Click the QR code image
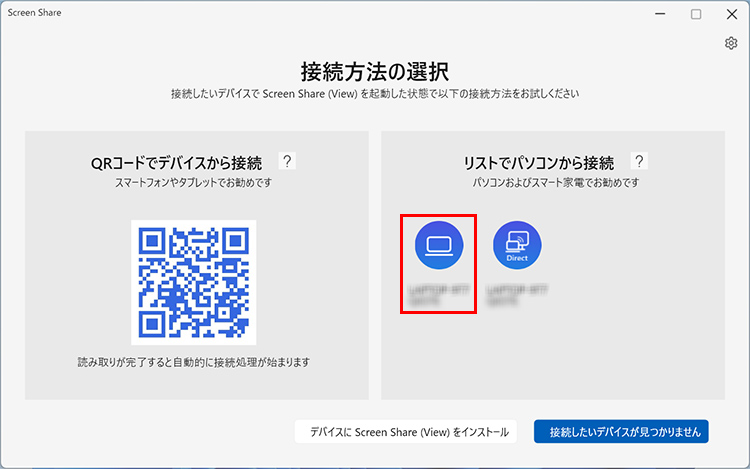Screen dimensions: 750x469 pyautogui.click(x=194, y=282)
